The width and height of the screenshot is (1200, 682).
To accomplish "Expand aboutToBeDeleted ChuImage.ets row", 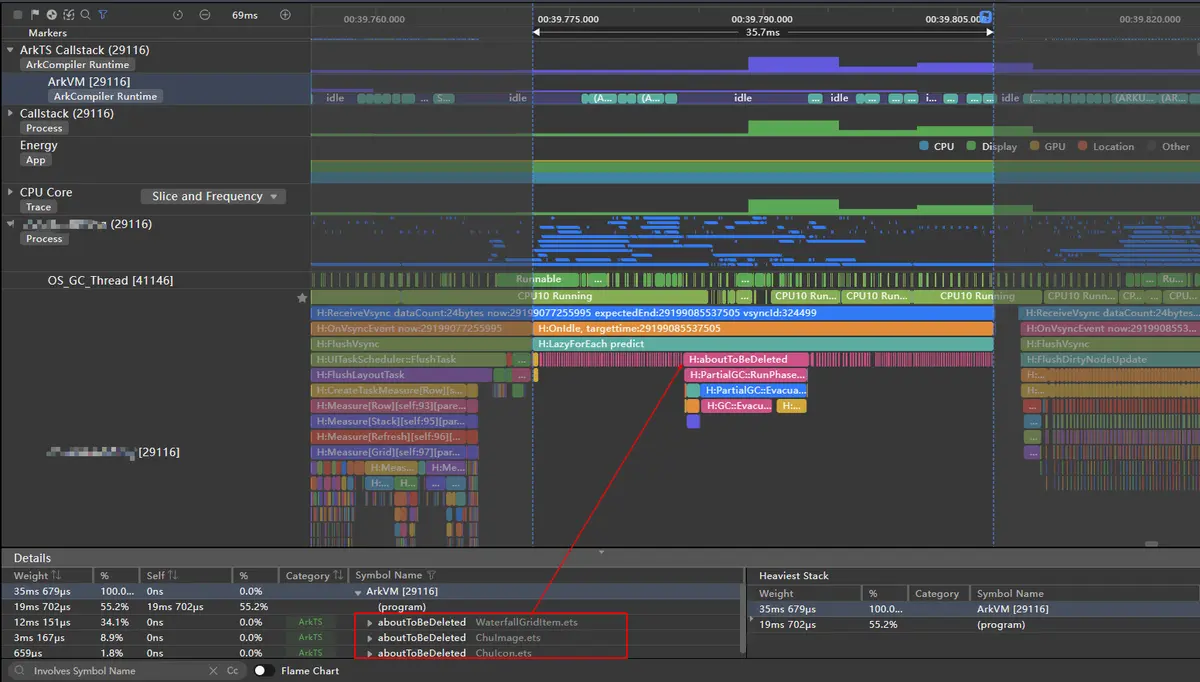I will pyautogui.click(x=371, y=637).
